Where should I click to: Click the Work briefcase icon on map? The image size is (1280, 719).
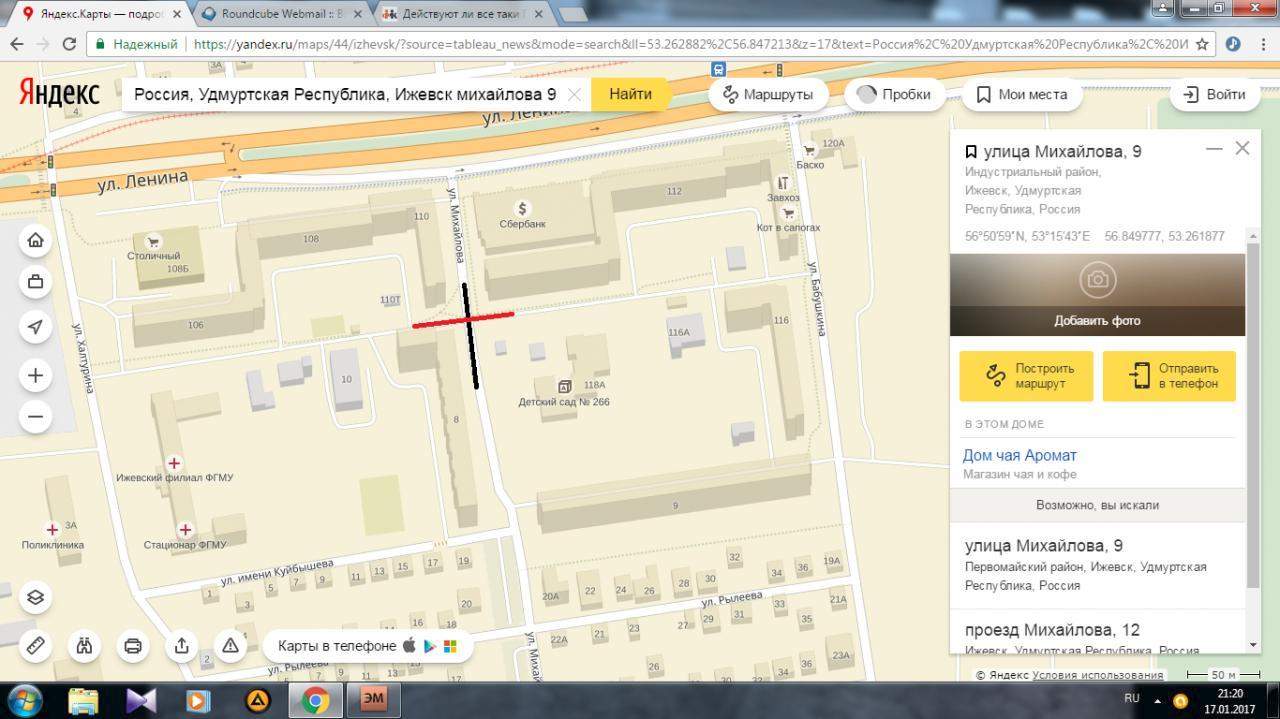point(36,283)
